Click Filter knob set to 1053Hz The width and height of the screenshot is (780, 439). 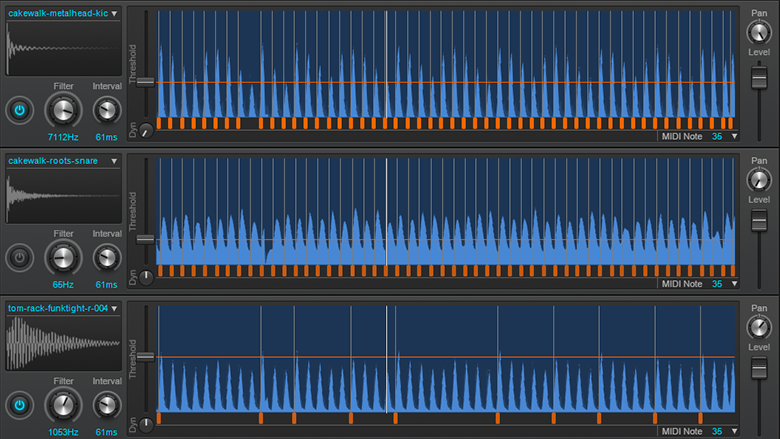[x=63, y=406]
